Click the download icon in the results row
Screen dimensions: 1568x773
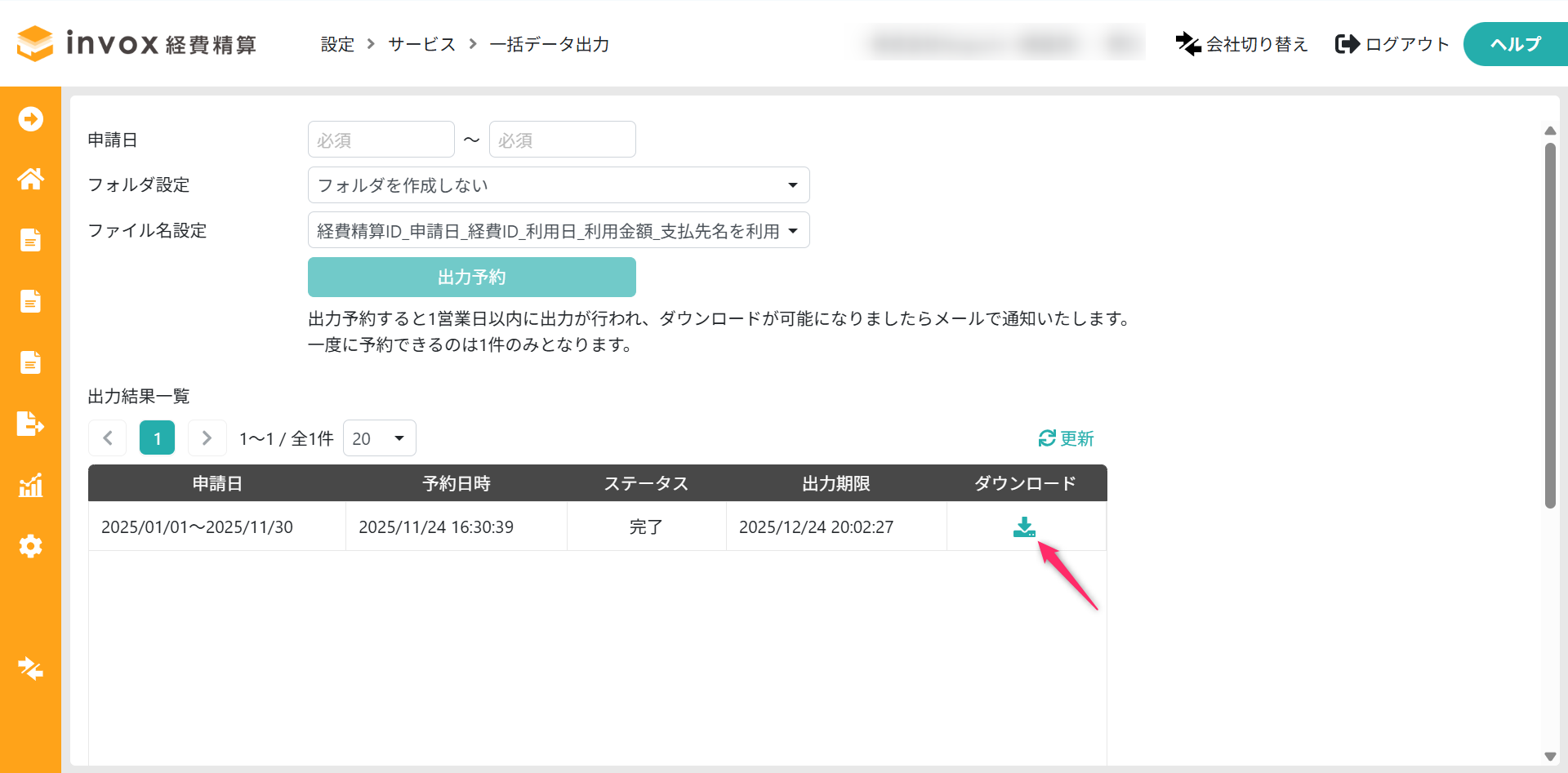pos(1024,527)
